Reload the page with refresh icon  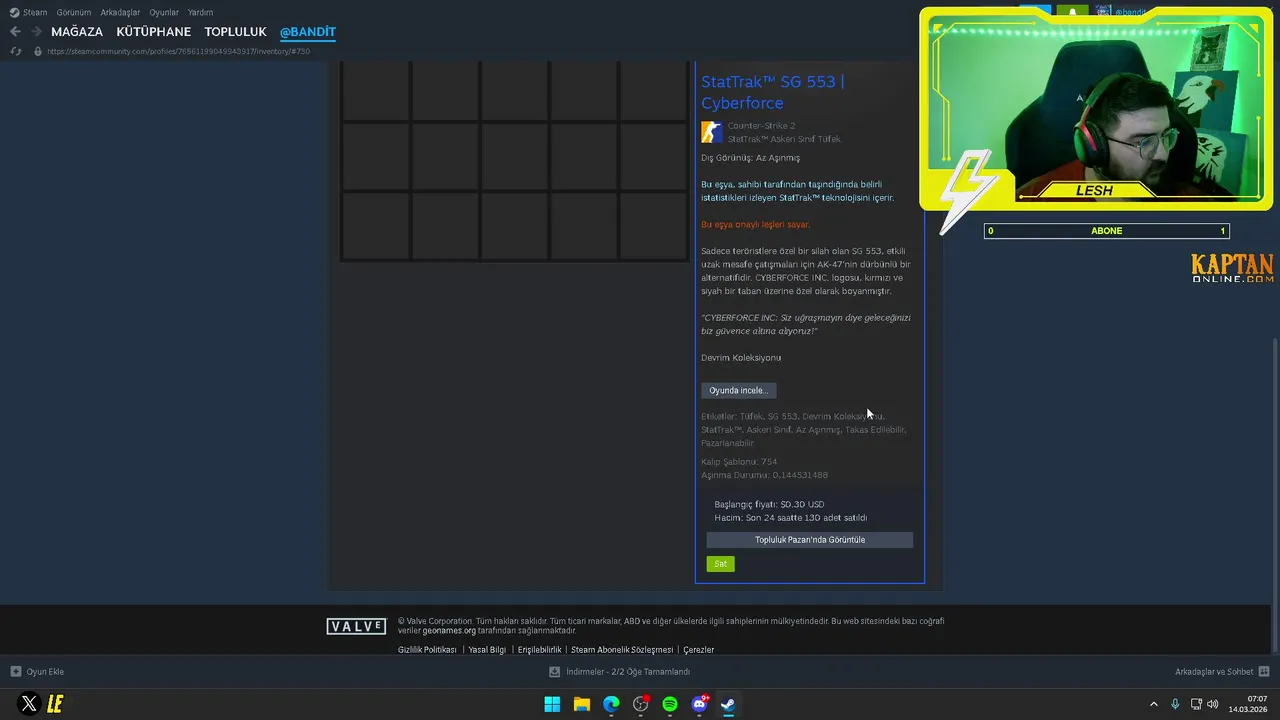(x=15, y=51)
